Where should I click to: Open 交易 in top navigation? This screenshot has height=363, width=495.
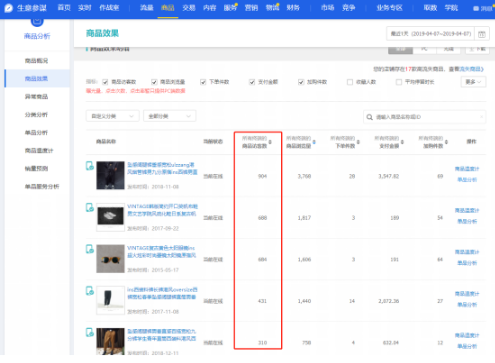(189, 8)
